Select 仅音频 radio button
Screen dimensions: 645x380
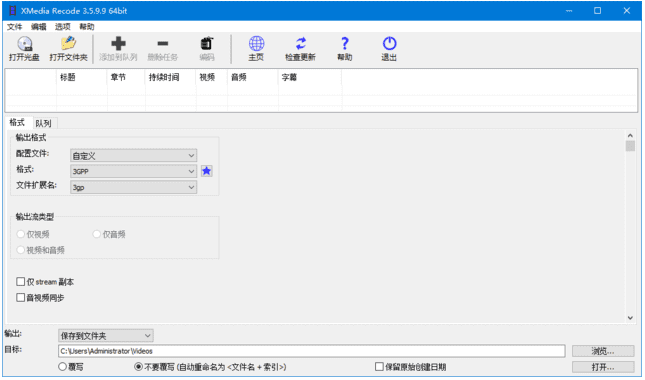pos(97,234)
